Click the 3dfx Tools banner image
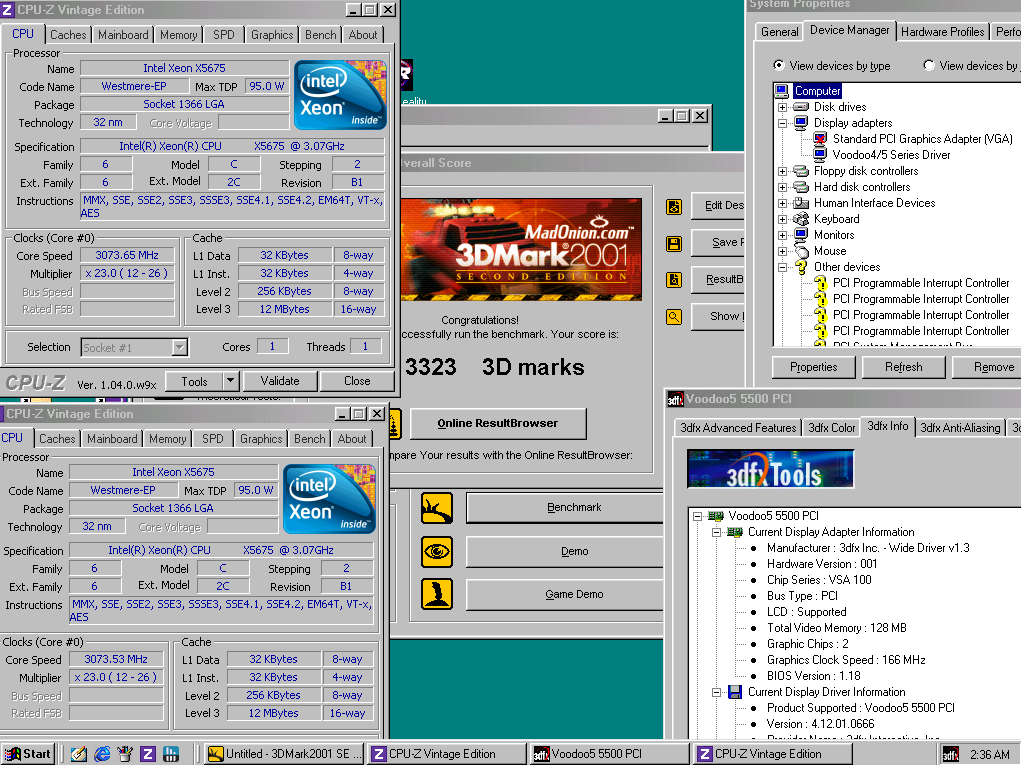The width and height of the screenshot is (1021, 765). [770, 469]
